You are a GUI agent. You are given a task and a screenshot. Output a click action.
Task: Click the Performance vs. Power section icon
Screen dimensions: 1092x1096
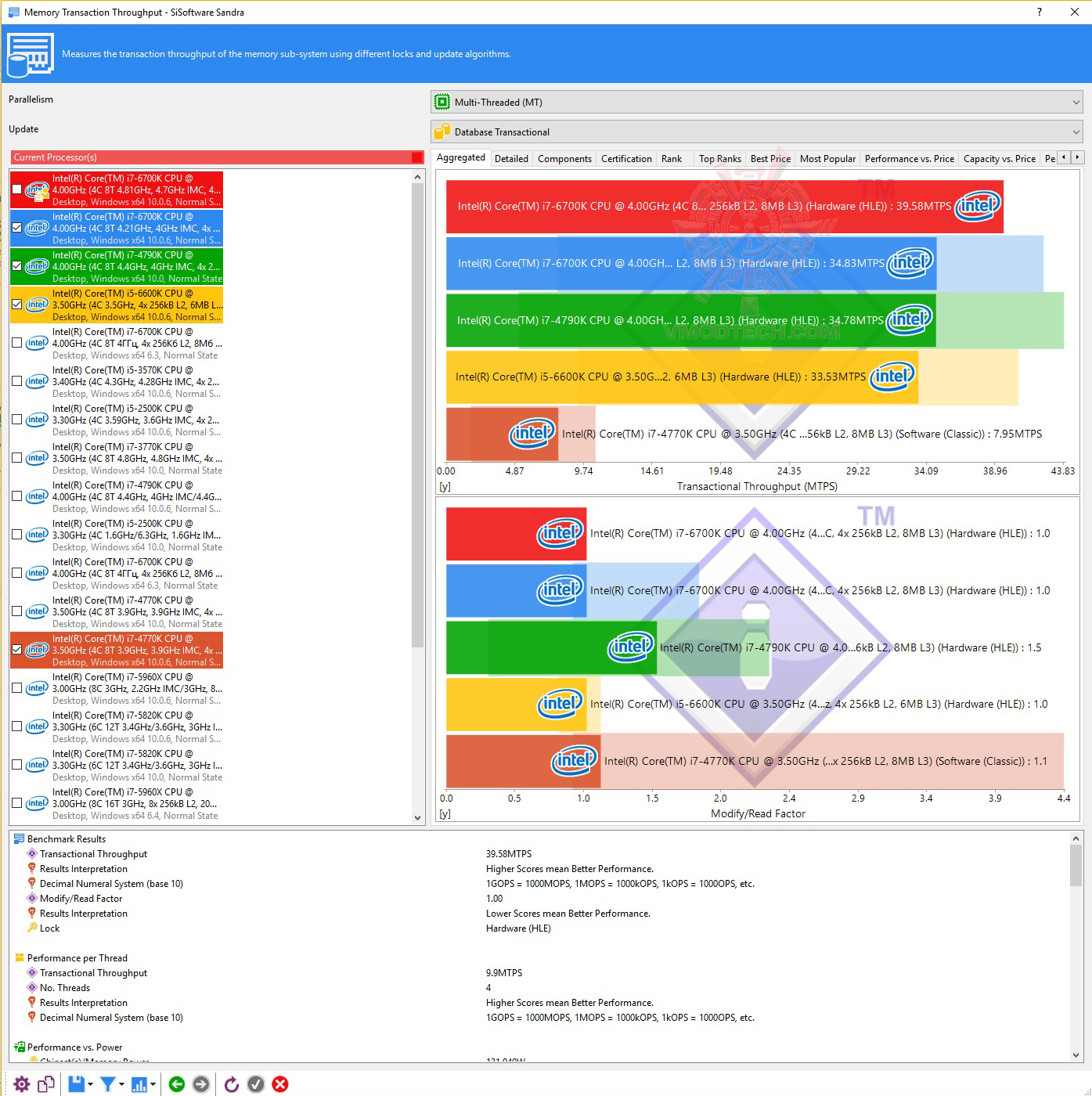pos(20,1047)
